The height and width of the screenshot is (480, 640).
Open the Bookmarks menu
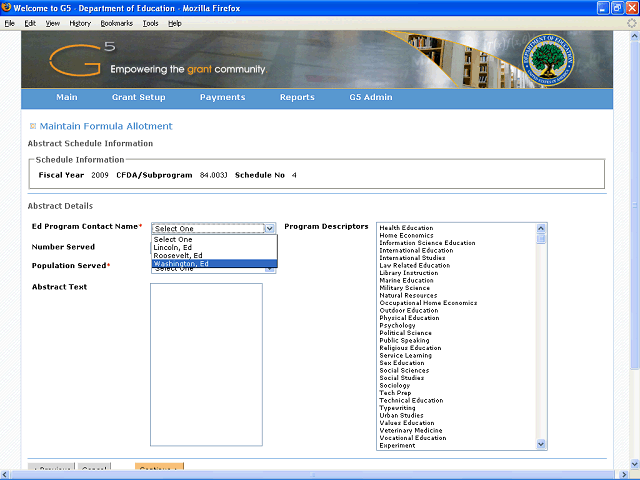(x=116, y=22)
